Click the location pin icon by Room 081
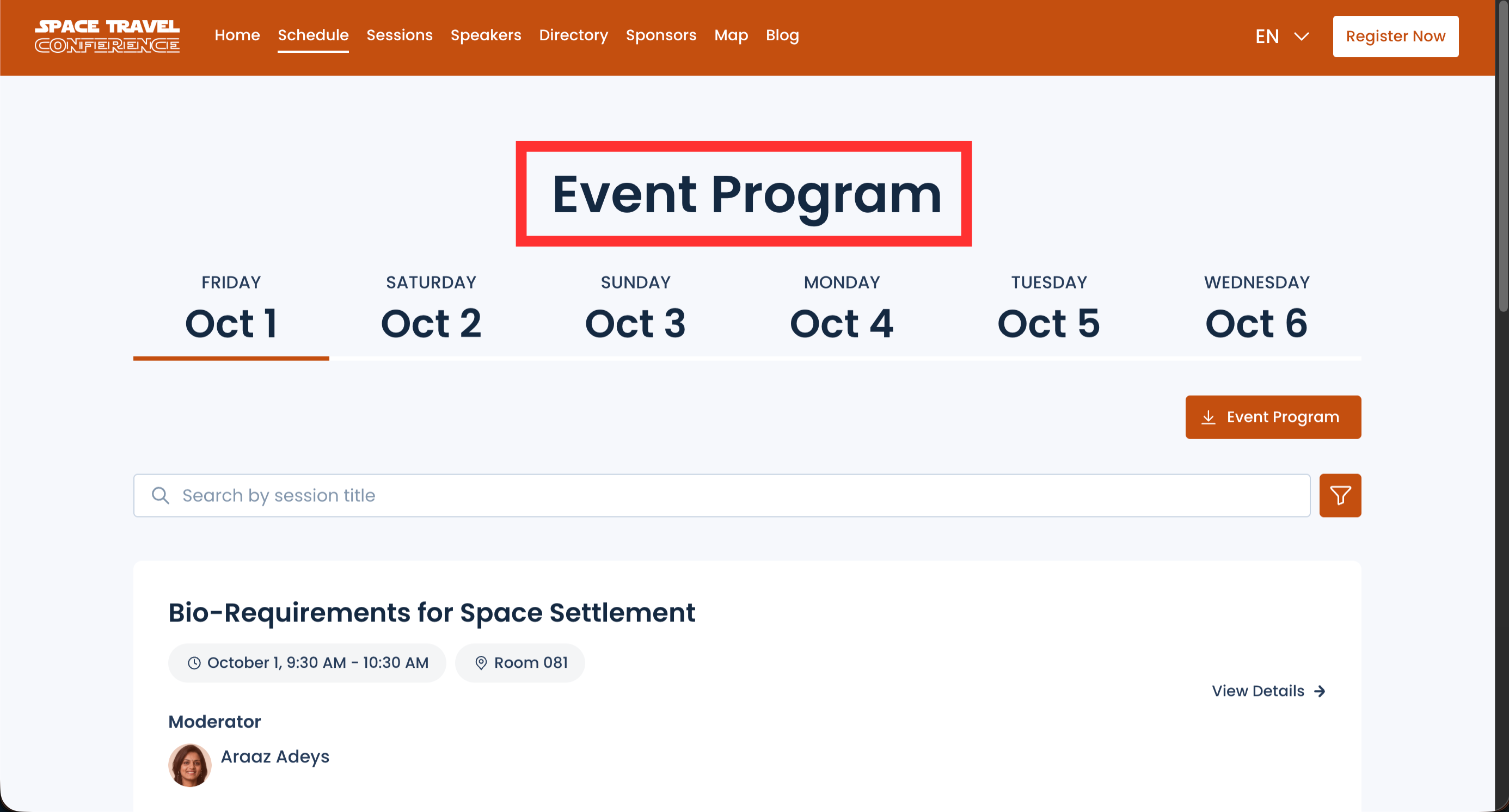 pyautogui.click(x=480, y=663)
